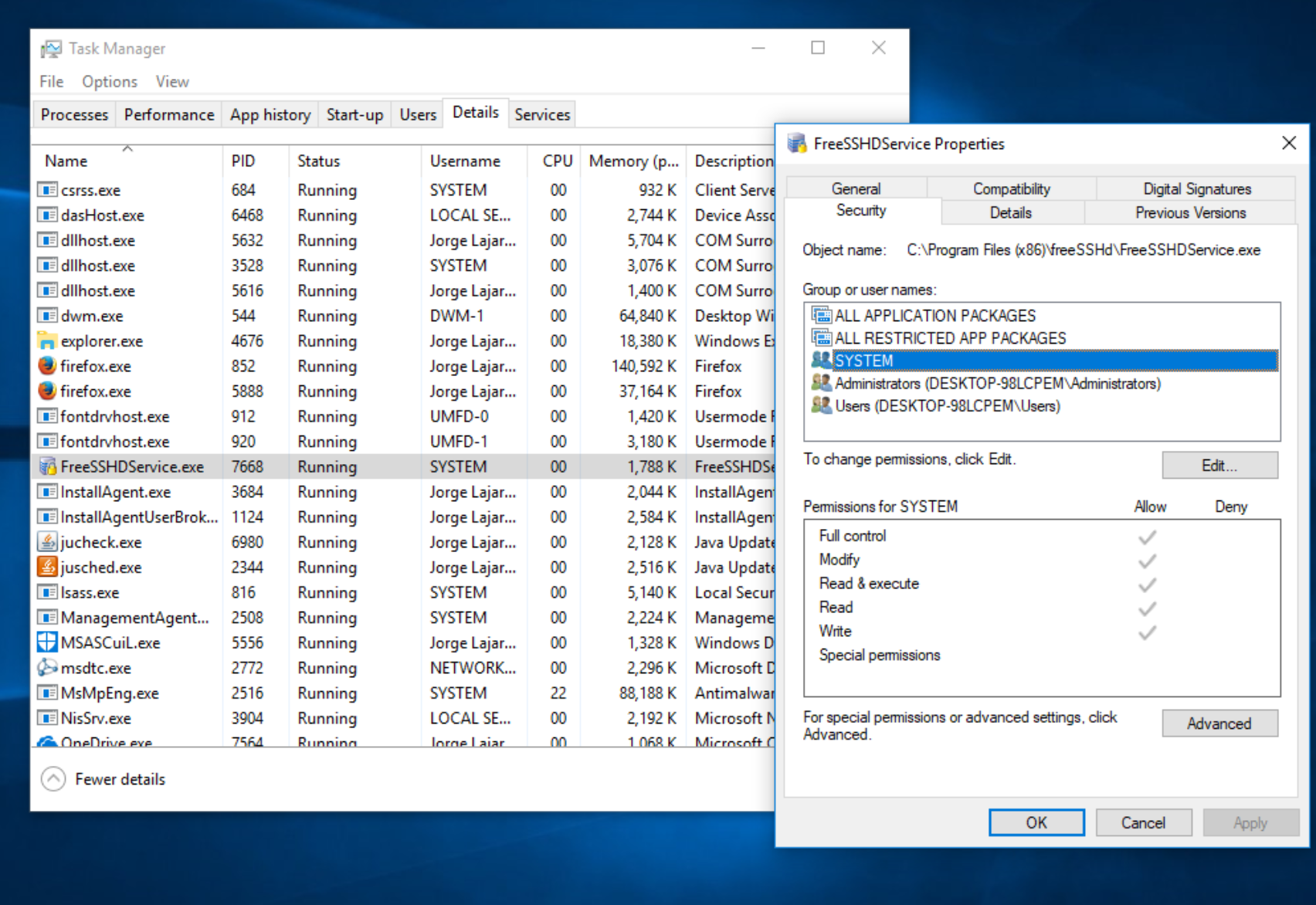Select the Details tab in the Properties dialog
The height and width of the screenshot is (905, 1316).
(x=1011, y=212)
